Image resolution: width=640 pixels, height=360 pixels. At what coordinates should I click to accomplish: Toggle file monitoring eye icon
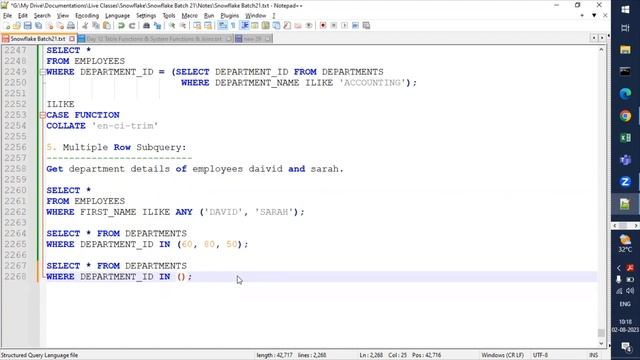point(309,26)
